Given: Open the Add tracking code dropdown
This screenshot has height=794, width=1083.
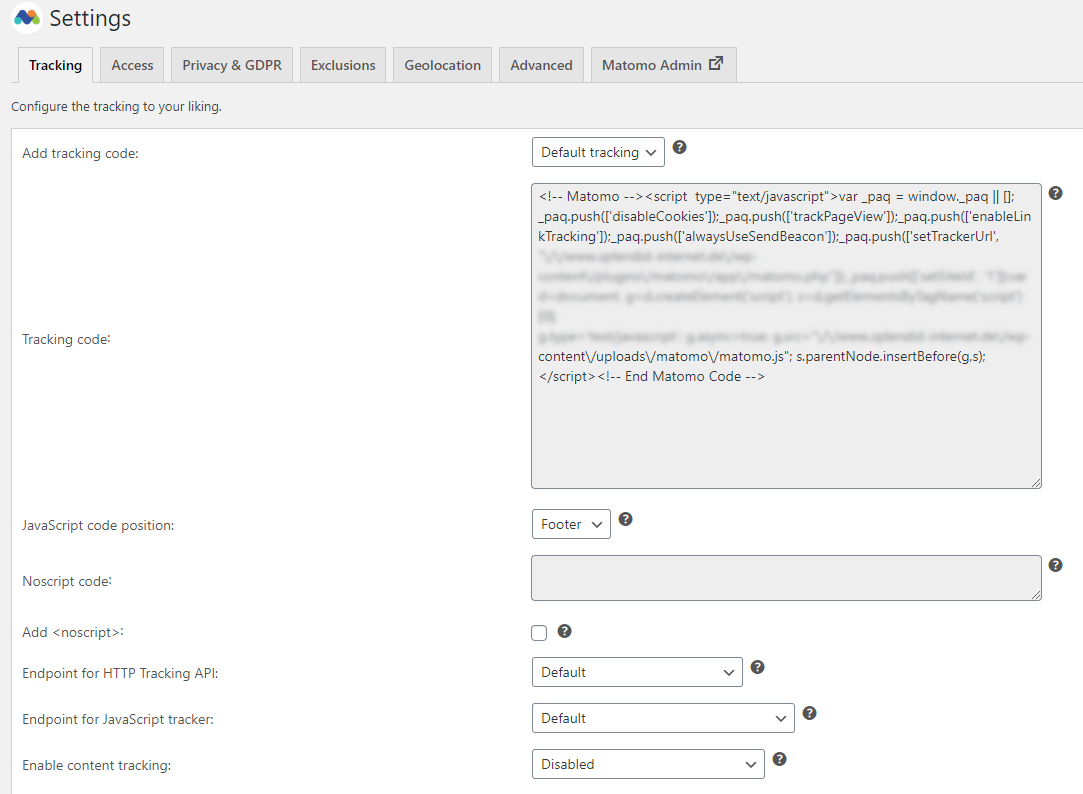Looking at the screenshot, I should pyautogui.click(x=598, y=152).
